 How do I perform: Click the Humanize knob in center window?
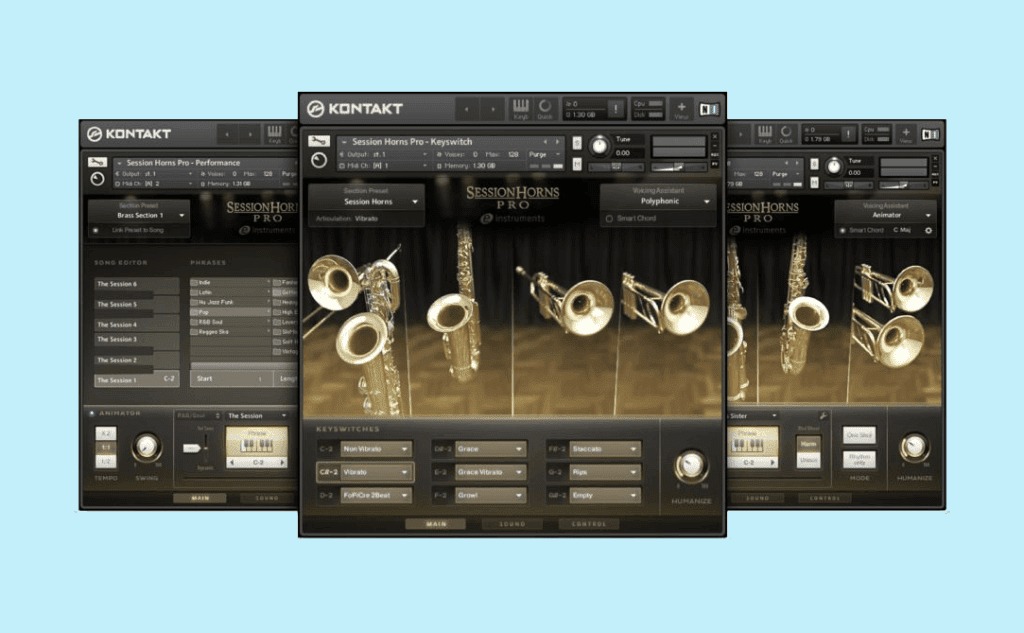pyautogui.click(x=689, y=465)
